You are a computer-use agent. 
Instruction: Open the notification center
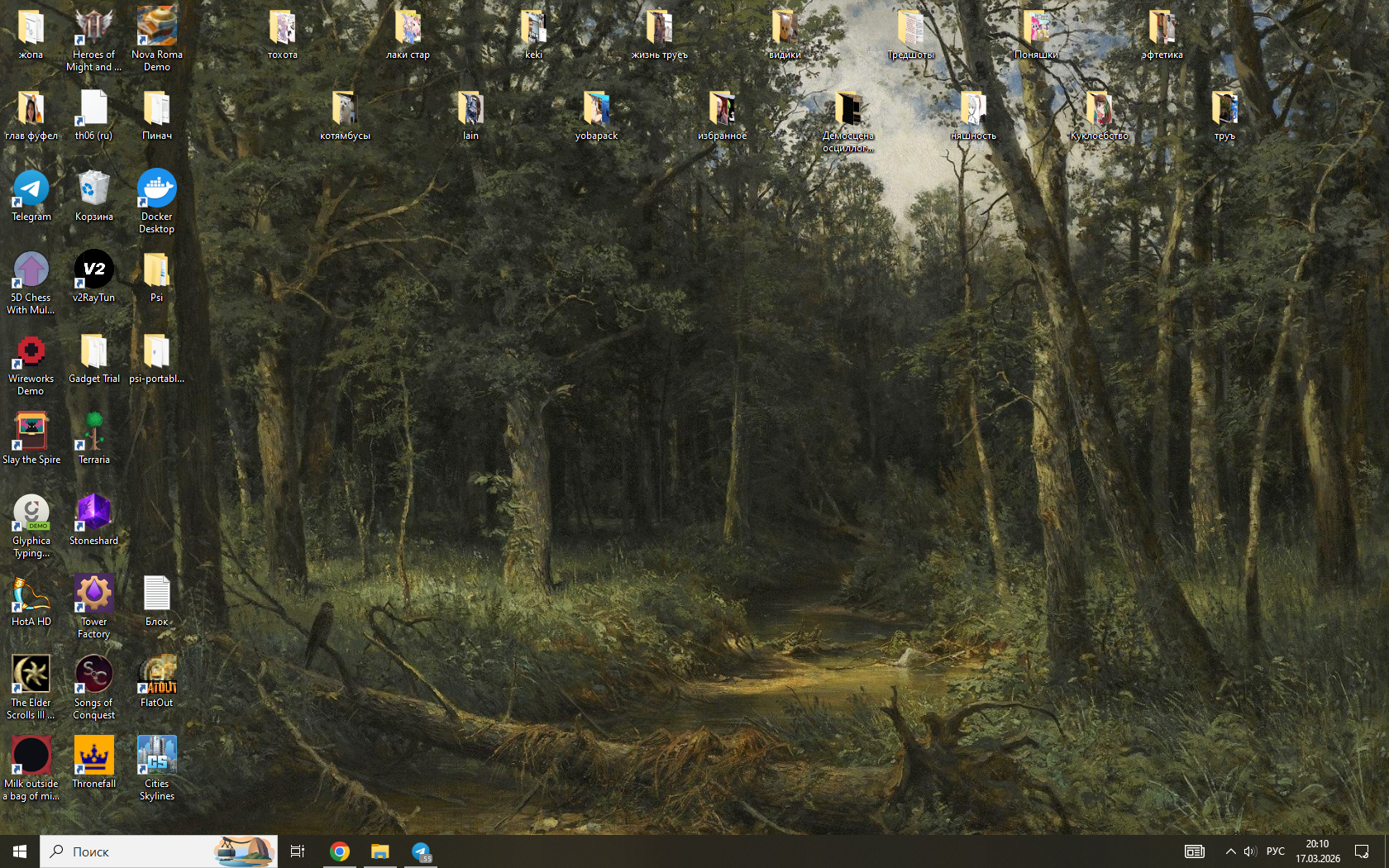[1362, 851]
